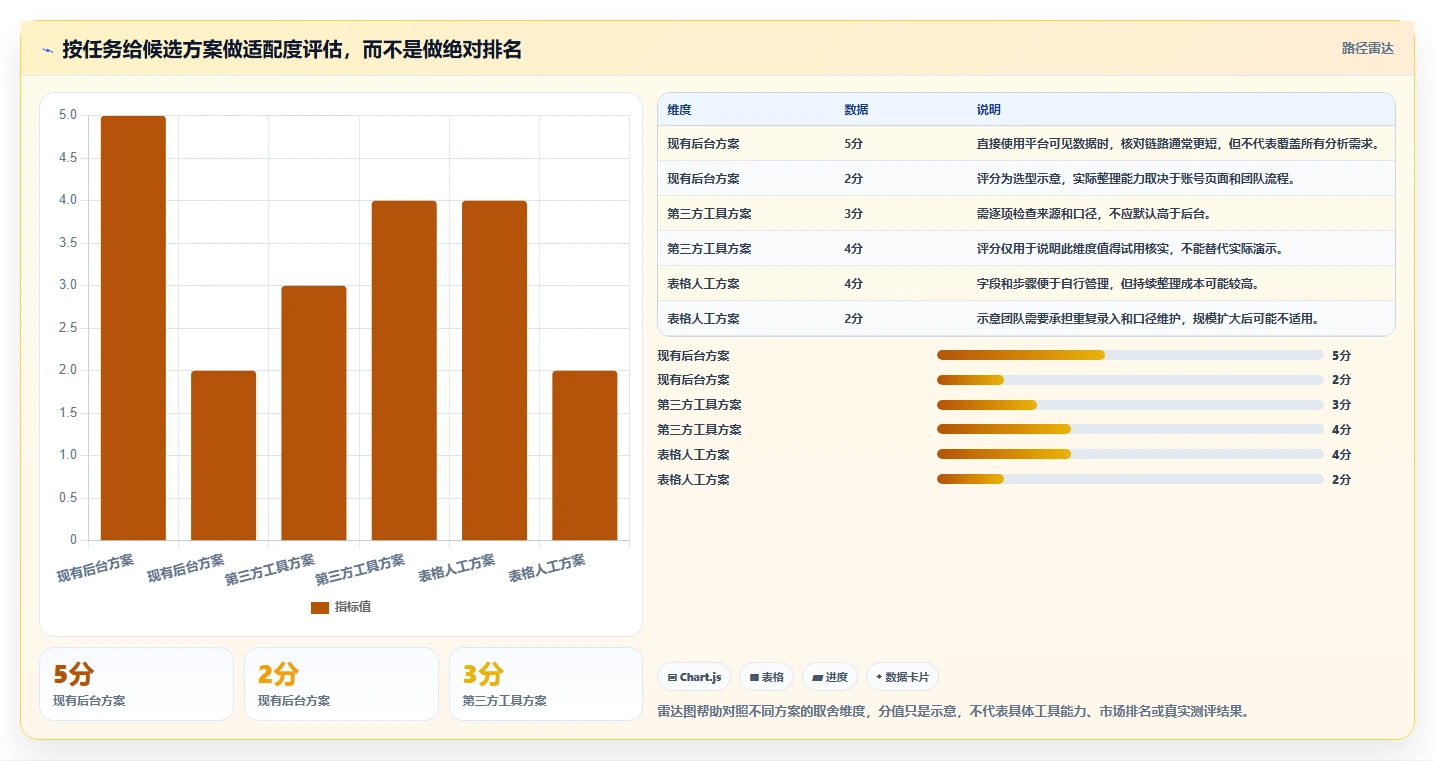Click the 2分 progress bar for 表格人工方案
1435x761 pixels.
click(1130, 480)
